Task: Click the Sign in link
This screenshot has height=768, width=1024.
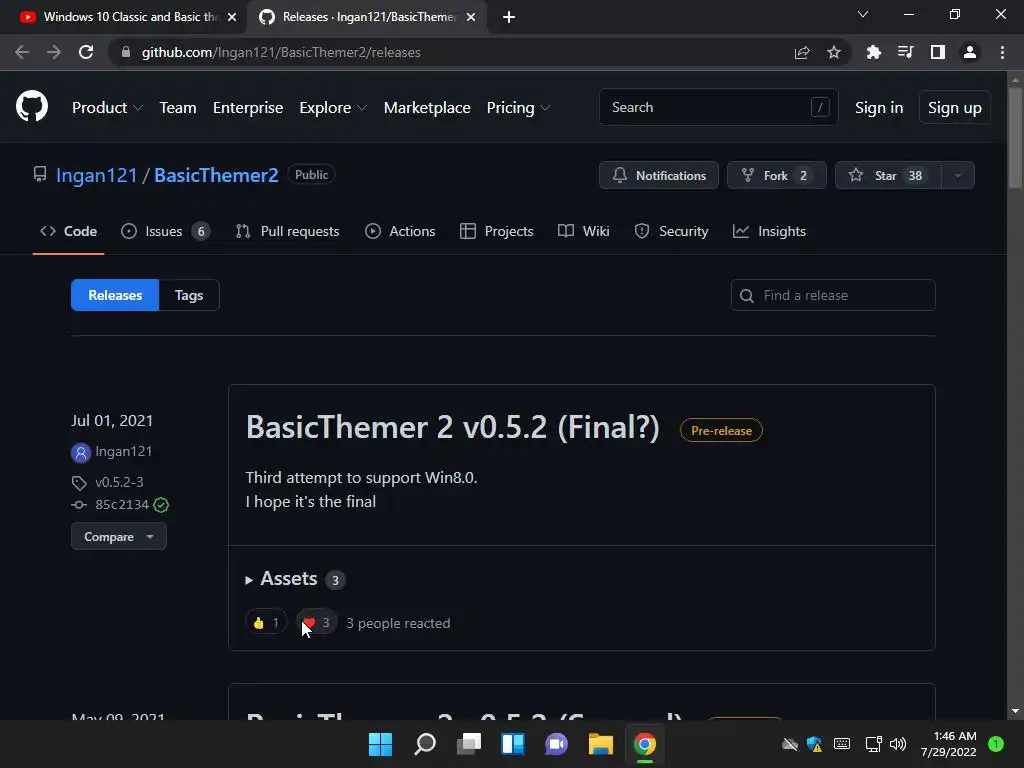Action: tap(879, 108)
